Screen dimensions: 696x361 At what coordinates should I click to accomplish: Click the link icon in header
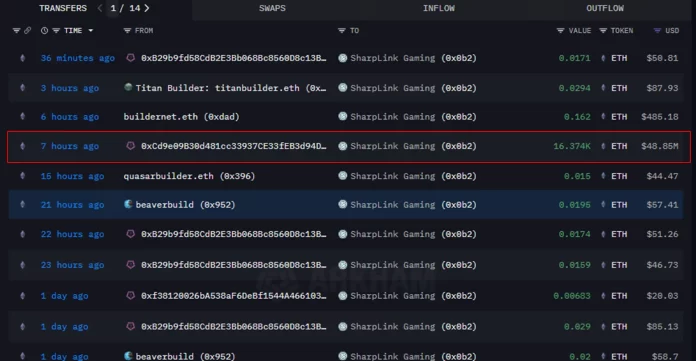click(x=28, y=31)
